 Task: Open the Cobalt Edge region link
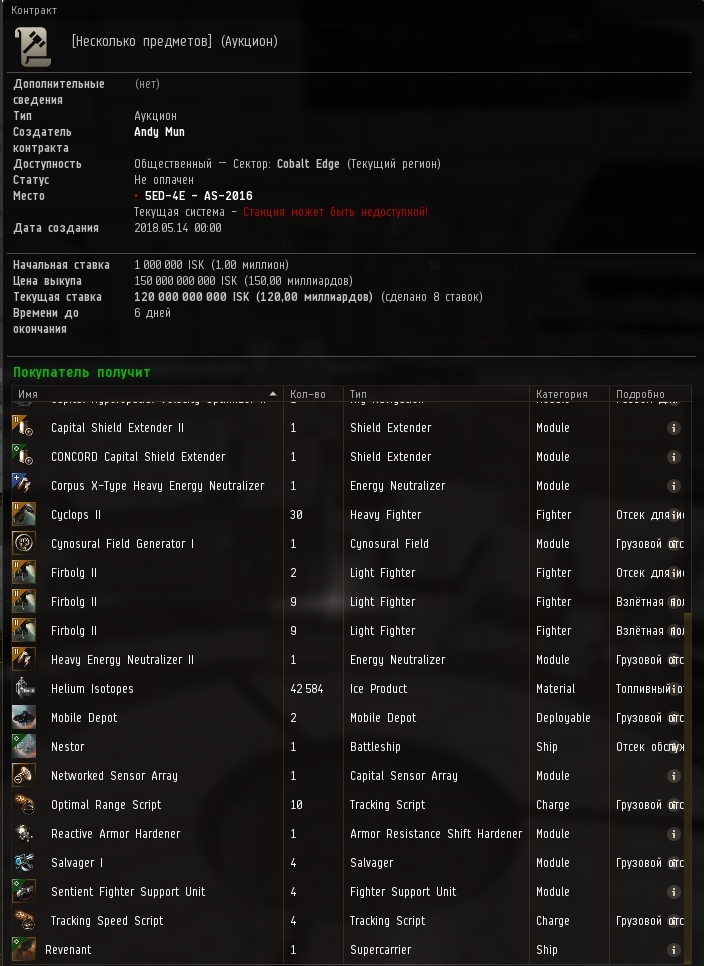pos(308,164)
